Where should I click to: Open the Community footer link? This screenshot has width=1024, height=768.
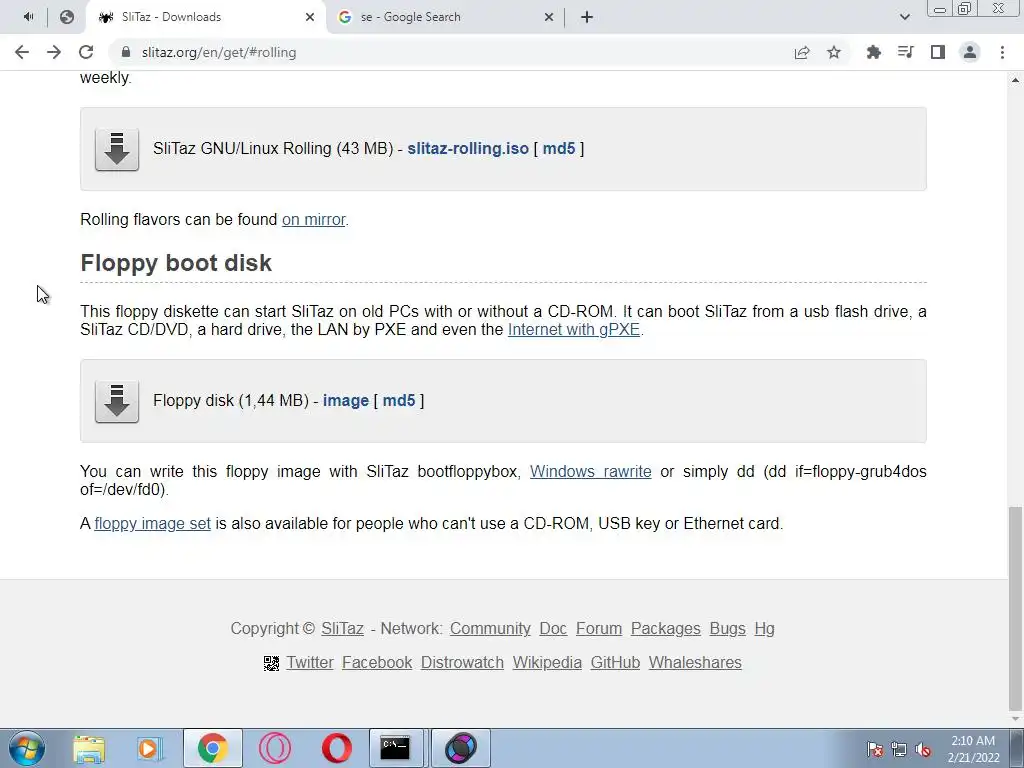point(490,628)
